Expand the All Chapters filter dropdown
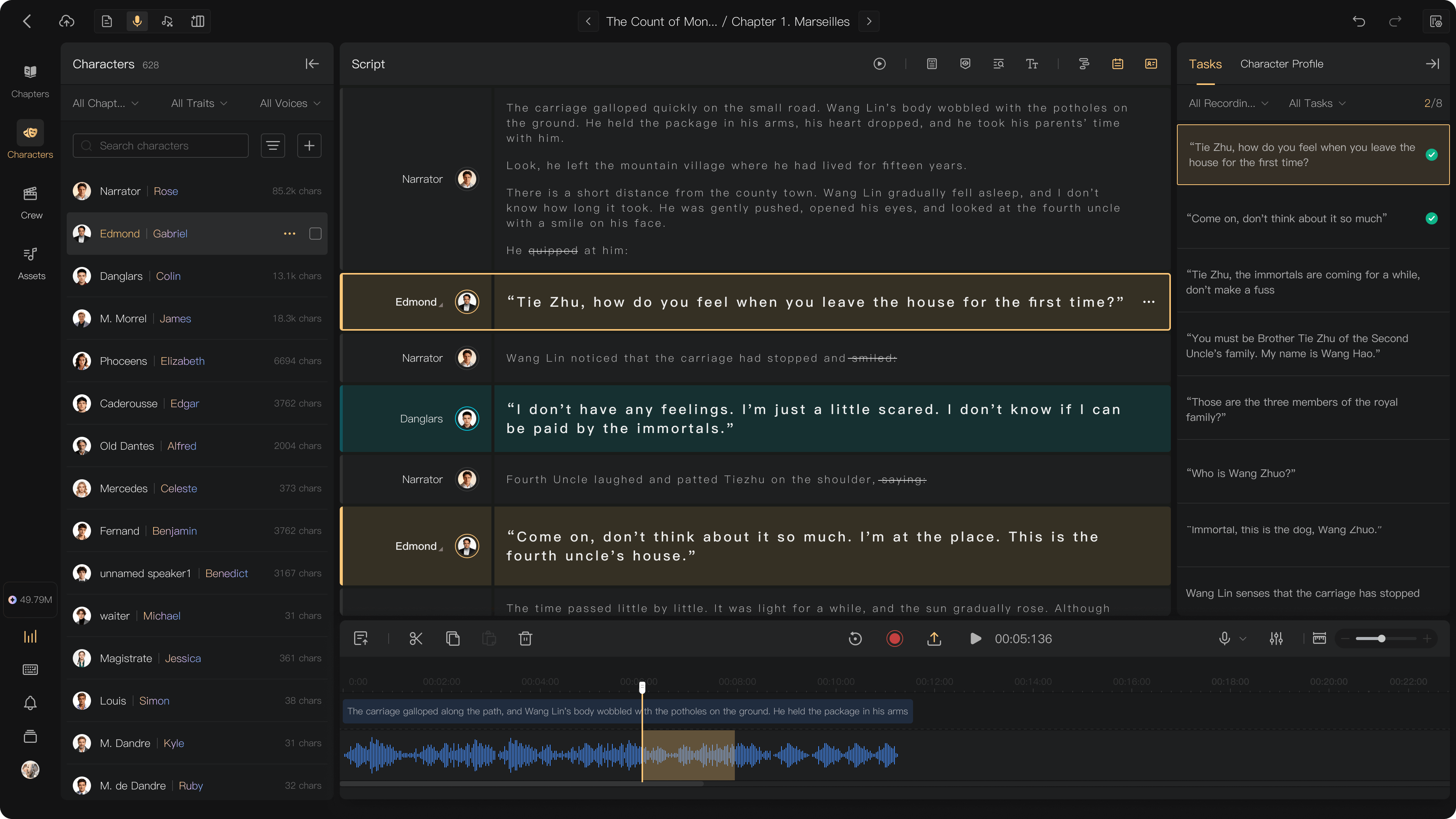1456x819 pixels. 105,104
